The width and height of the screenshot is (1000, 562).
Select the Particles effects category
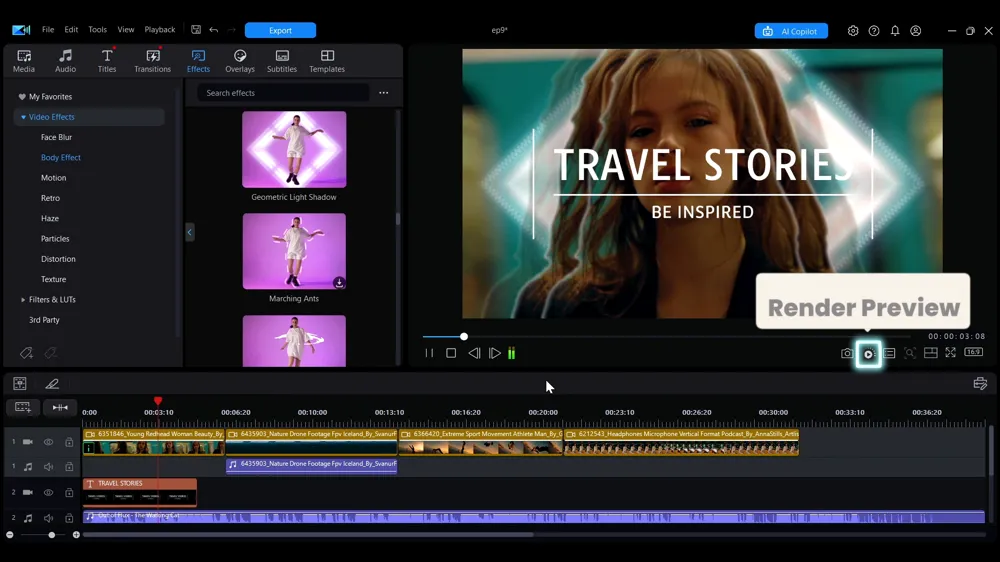pos(55,239)
